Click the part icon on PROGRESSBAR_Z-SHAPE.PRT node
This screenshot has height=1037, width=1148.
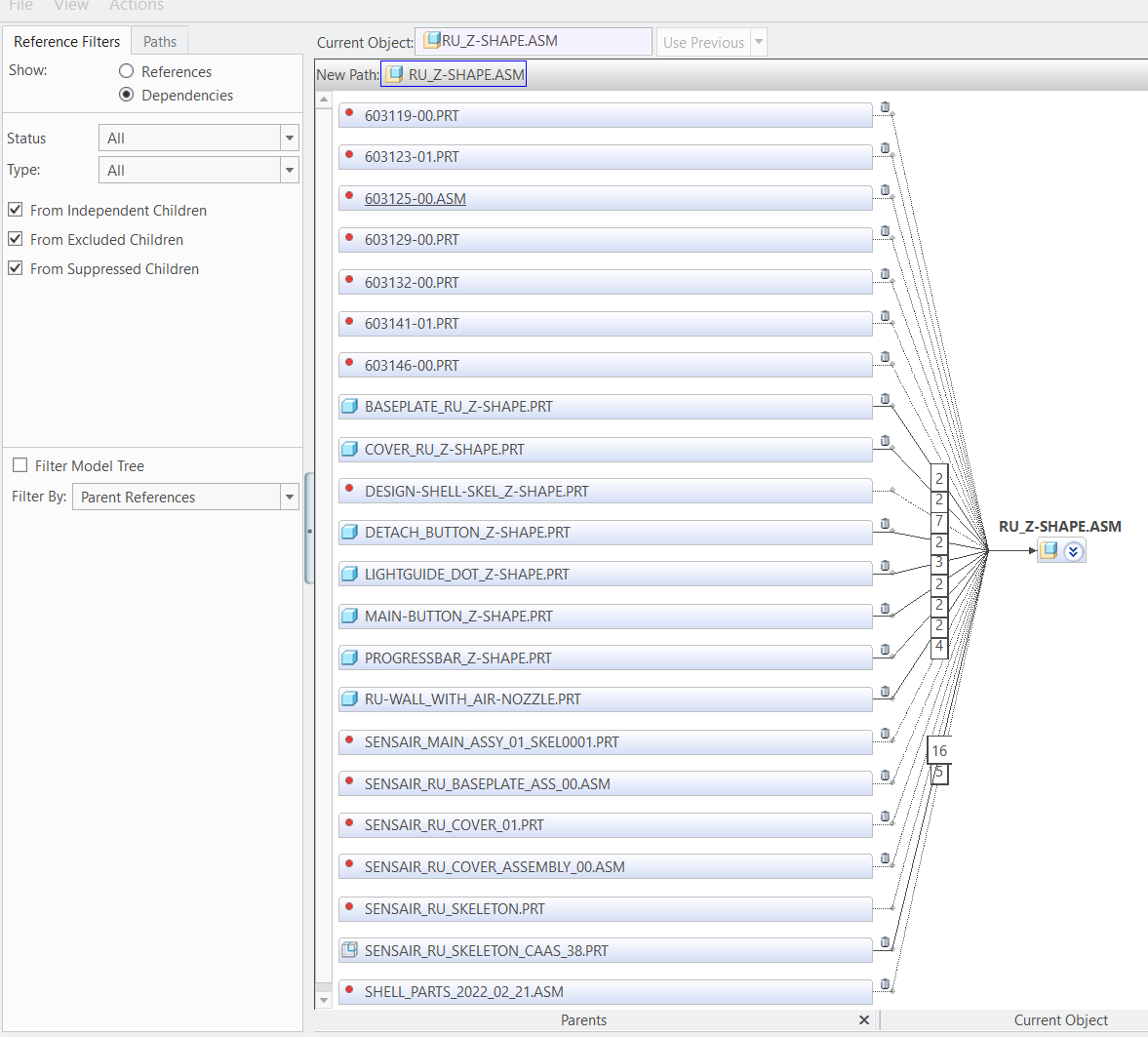[x=349, y=658]
